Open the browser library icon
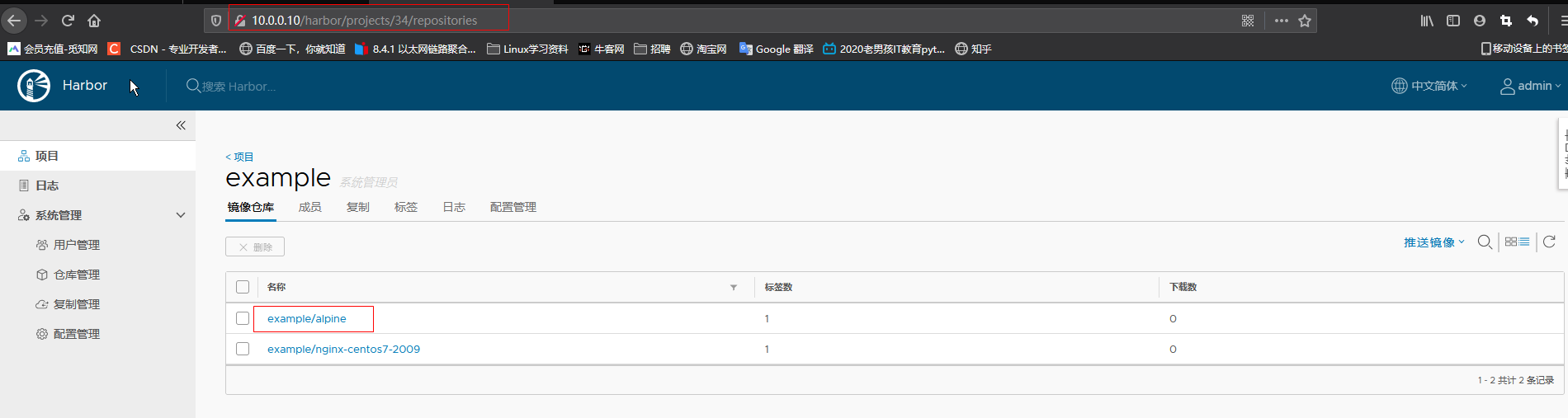This screenshot has height=418, width=1568. (x=1427, y=21)
